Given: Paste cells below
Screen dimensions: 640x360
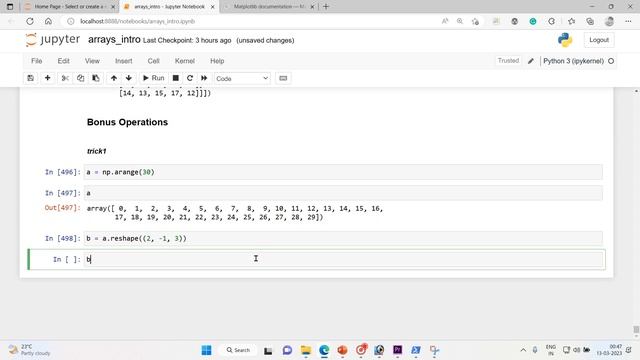Looking at the screenshot, I should pyautogui.click(x=96, y=78).
